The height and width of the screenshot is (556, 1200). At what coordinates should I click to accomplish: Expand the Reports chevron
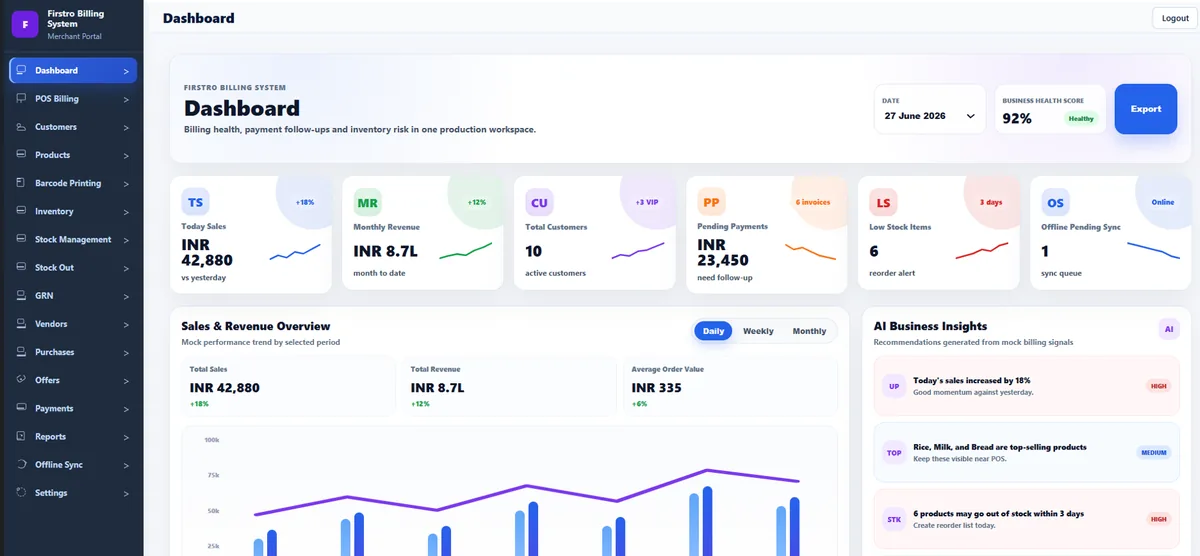coord(126,437)
